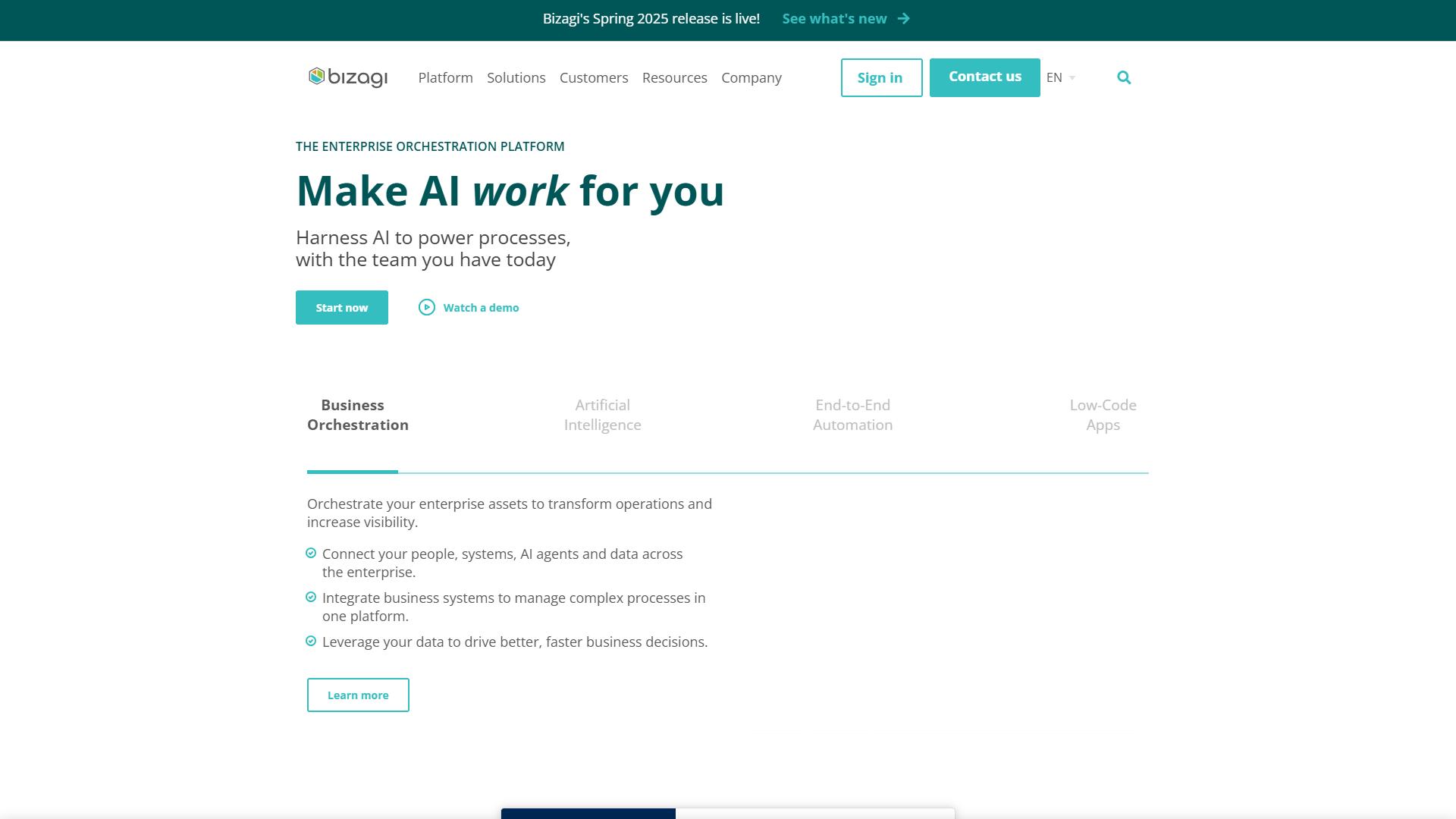Click the play icon beside Watch a demo
Screen dimensions: 1456x819
(x=427, y=307)
